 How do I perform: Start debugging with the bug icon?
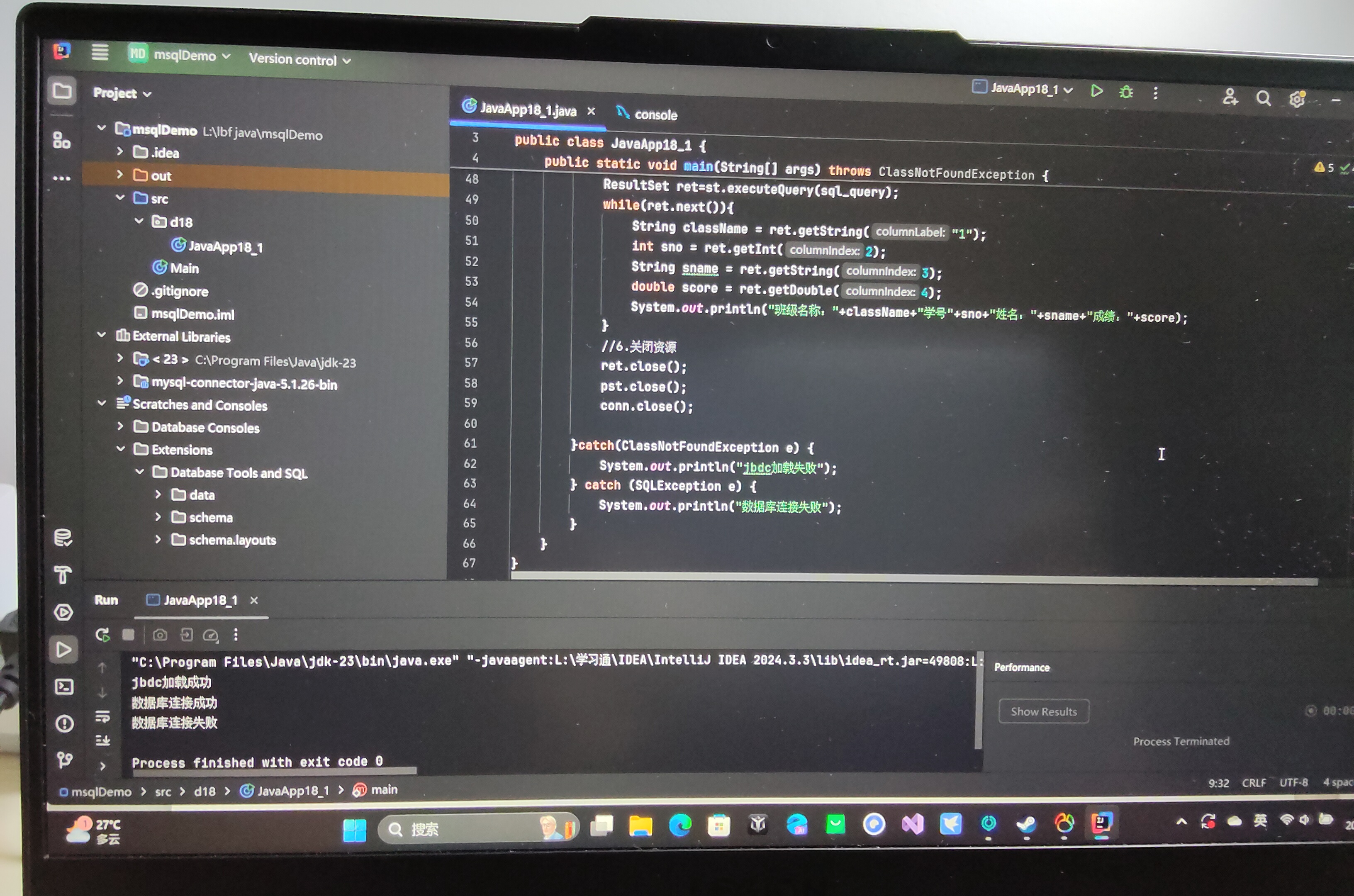click(x=1126, y=92)
